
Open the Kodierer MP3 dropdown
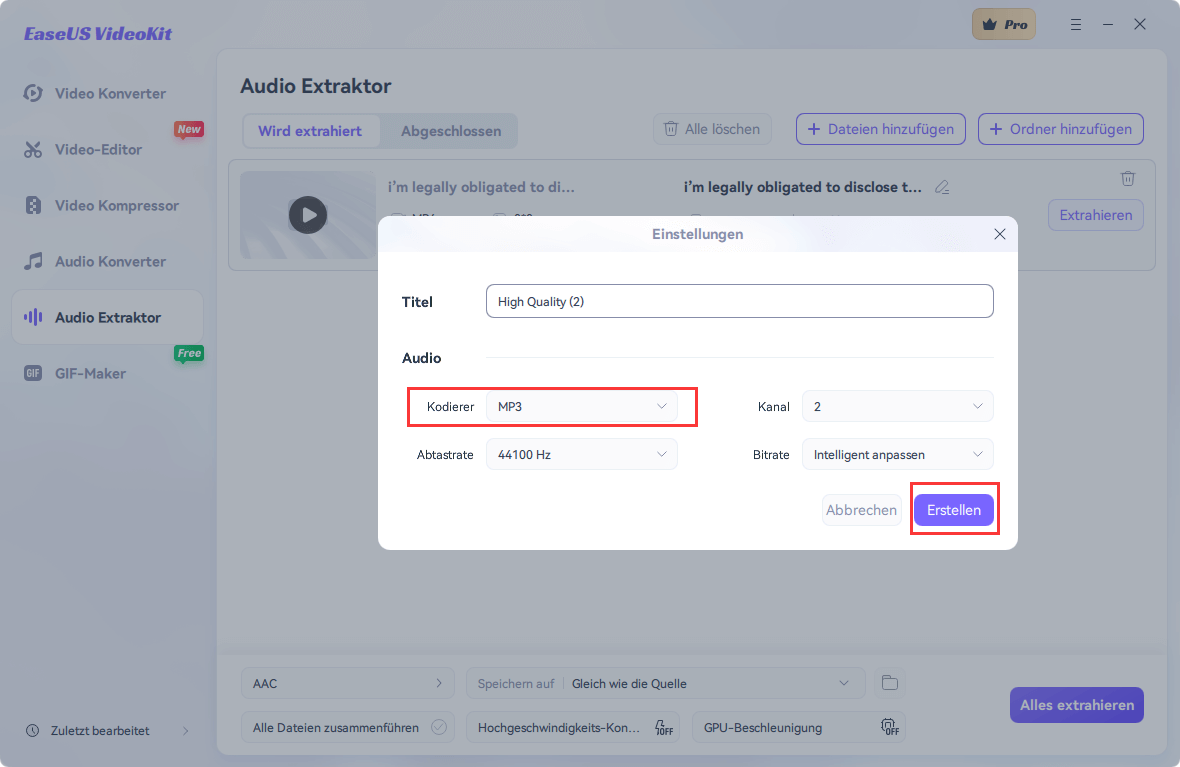[582, 406]
